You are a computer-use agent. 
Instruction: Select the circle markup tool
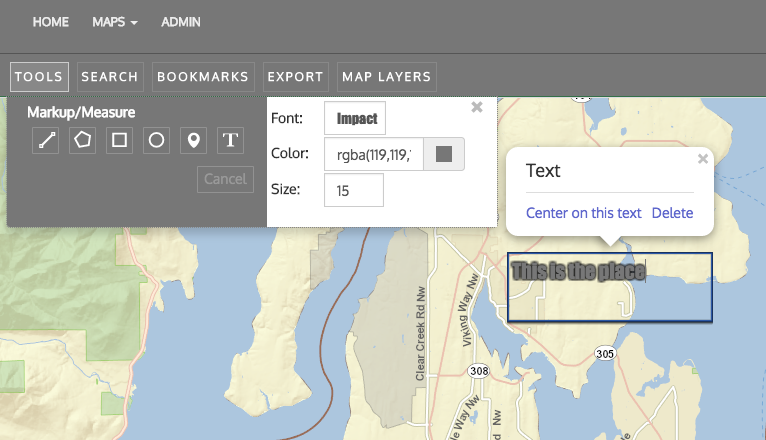click(x=156, y=140)
